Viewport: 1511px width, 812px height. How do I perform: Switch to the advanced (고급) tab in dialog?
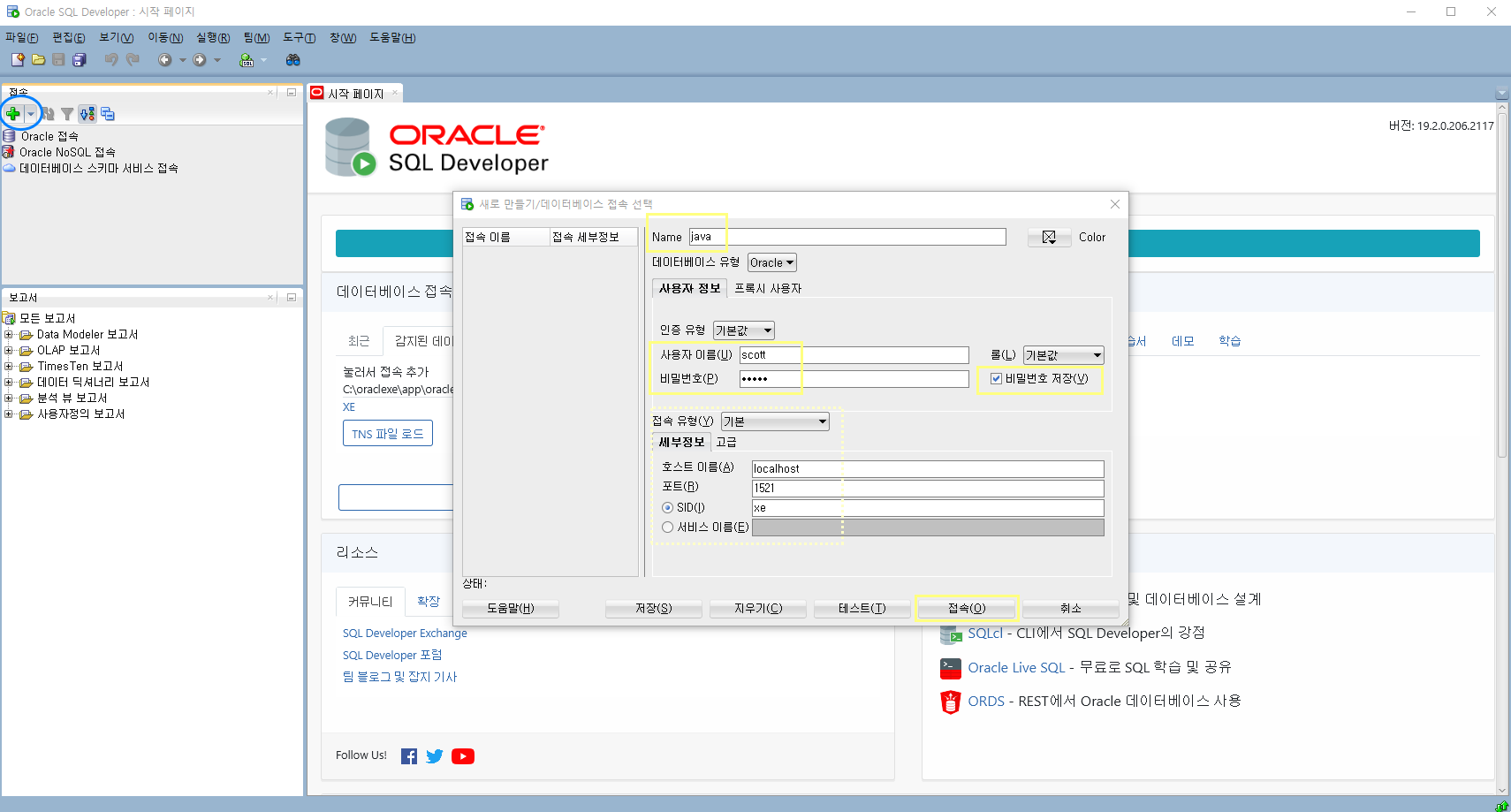pyautogui.click(x=726, y=442)
